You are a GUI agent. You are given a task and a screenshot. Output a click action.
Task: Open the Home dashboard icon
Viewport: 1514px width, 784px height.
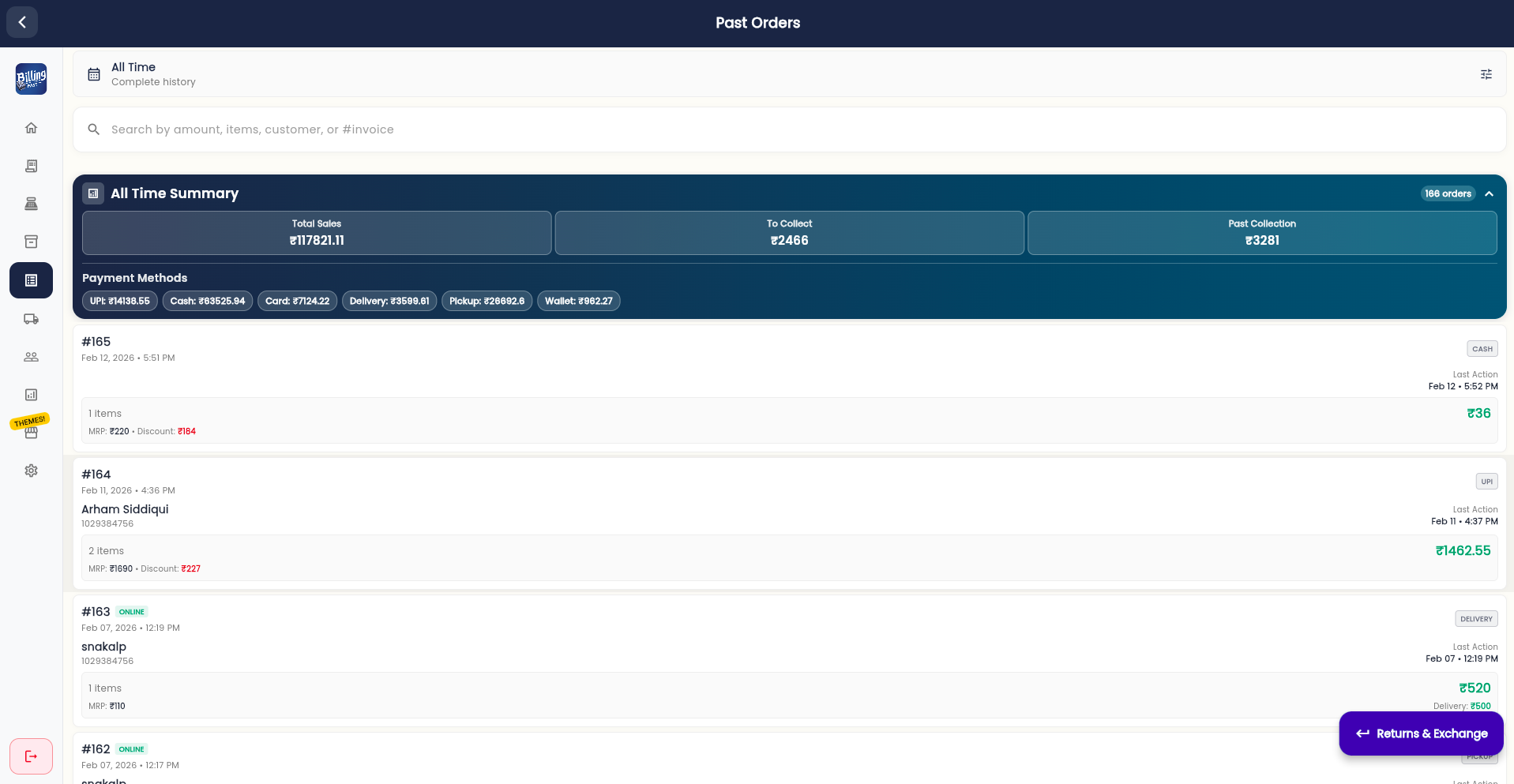31,127
